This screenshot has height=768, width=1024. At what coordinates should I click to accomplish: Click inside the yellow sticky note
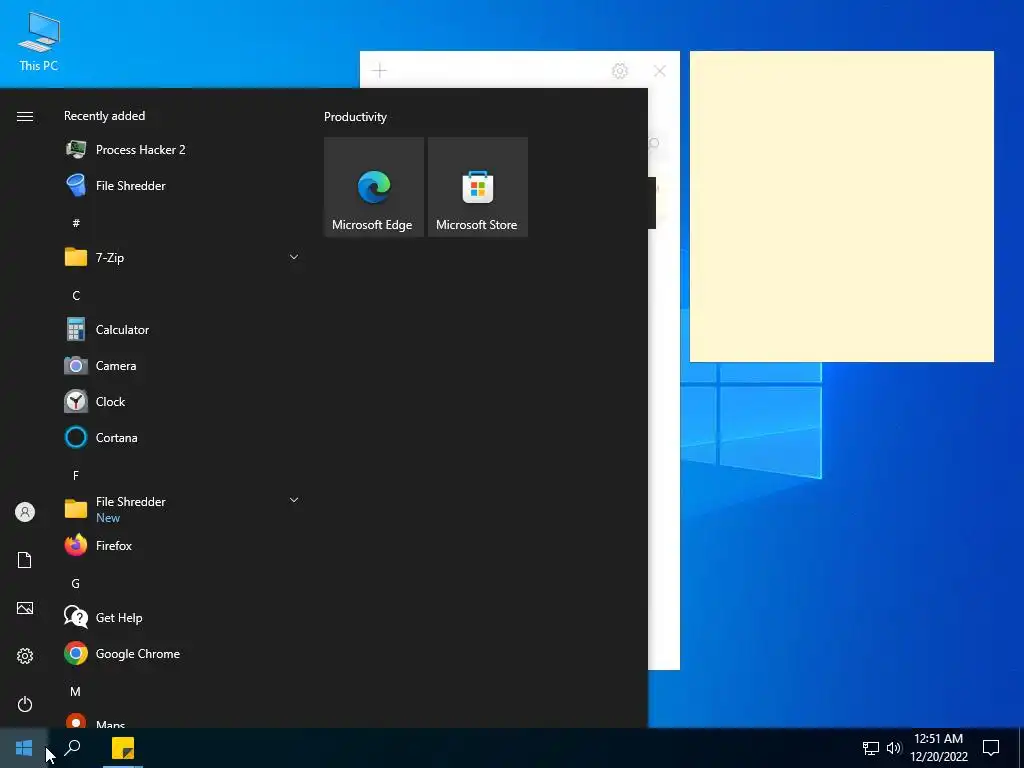[842, 206]
